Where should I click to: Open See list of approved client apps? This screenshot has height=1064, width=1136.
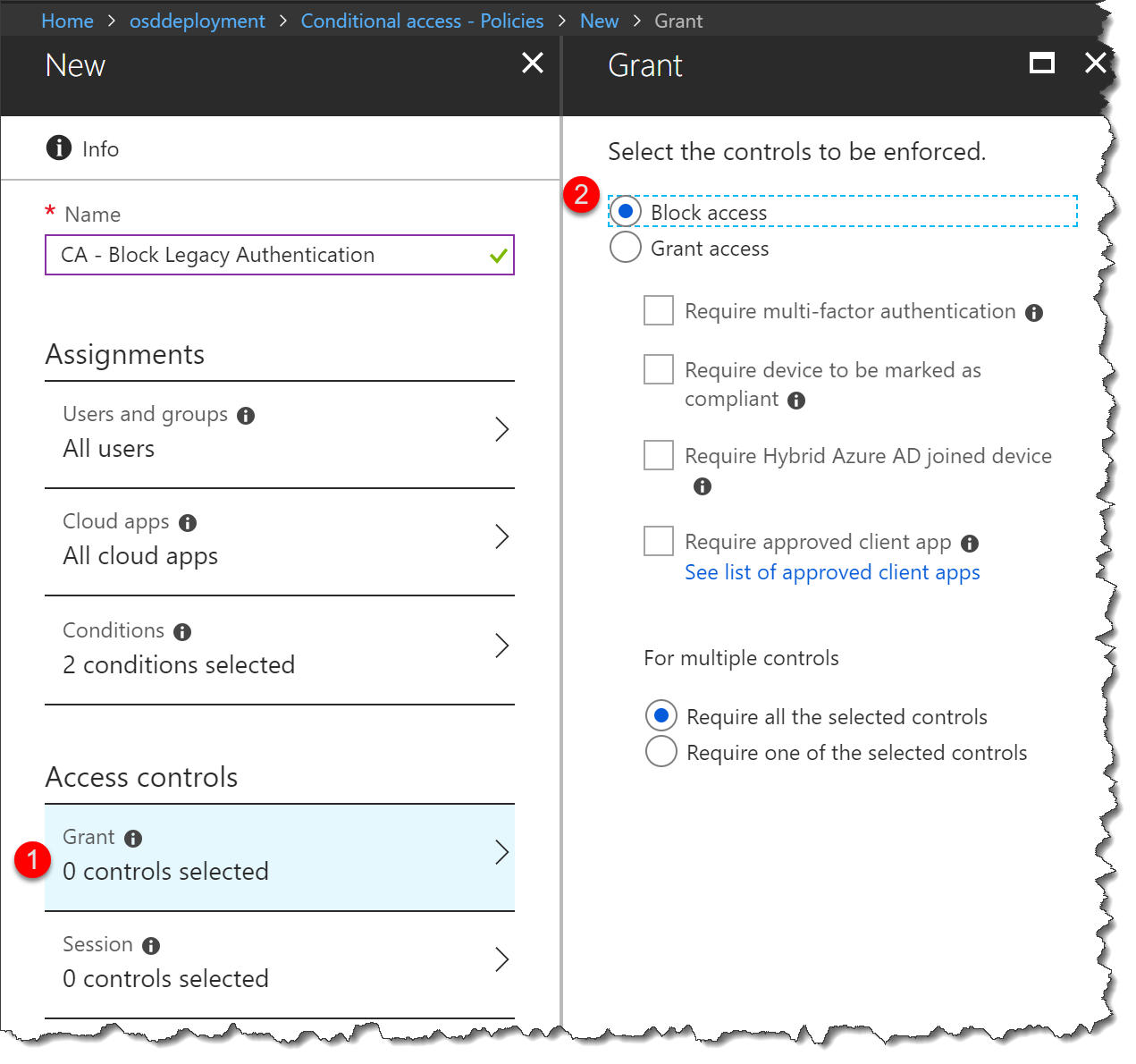coord(831,572)
